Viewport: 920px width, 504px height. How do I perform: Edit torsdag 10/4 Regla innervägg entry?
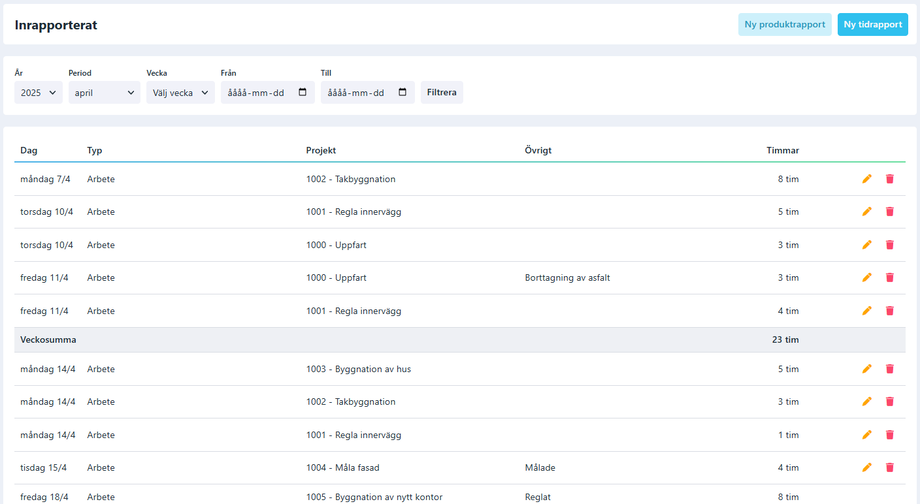(867, 212)
